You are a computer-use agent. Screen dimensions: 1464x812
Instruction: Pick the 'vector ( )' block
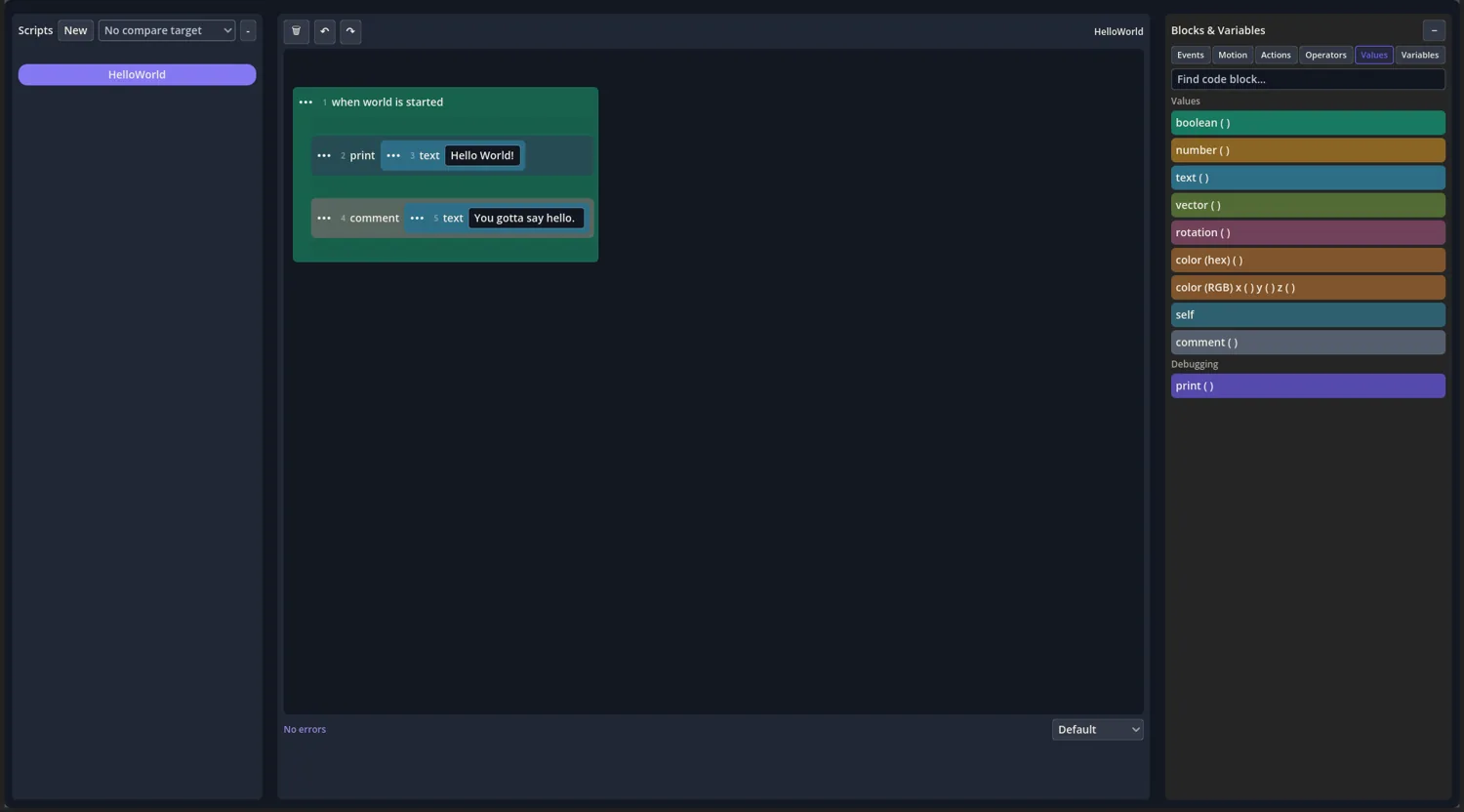[x=1308, y=205]
